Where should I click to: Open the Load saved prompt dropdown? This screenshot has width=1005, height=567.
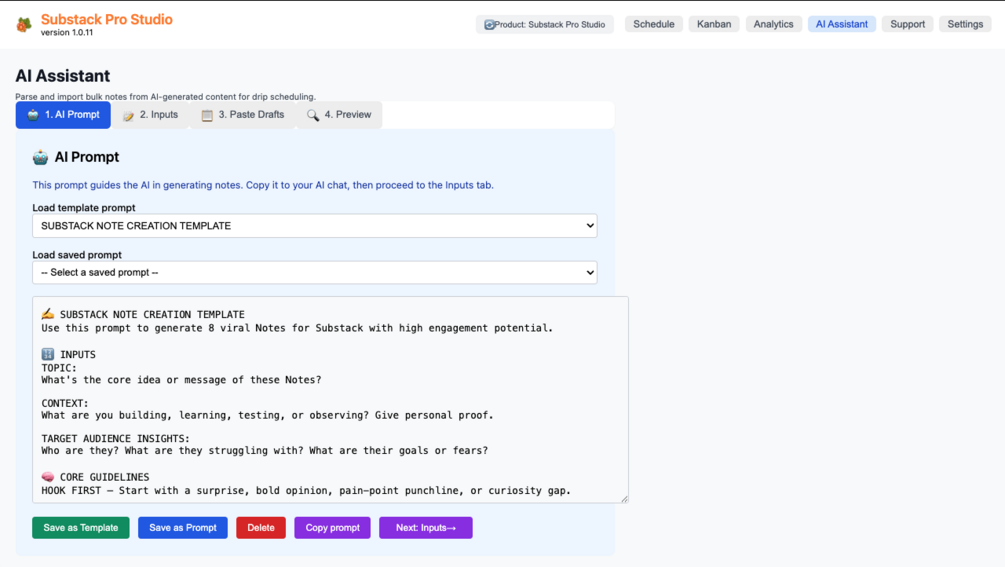pos(314,272)
